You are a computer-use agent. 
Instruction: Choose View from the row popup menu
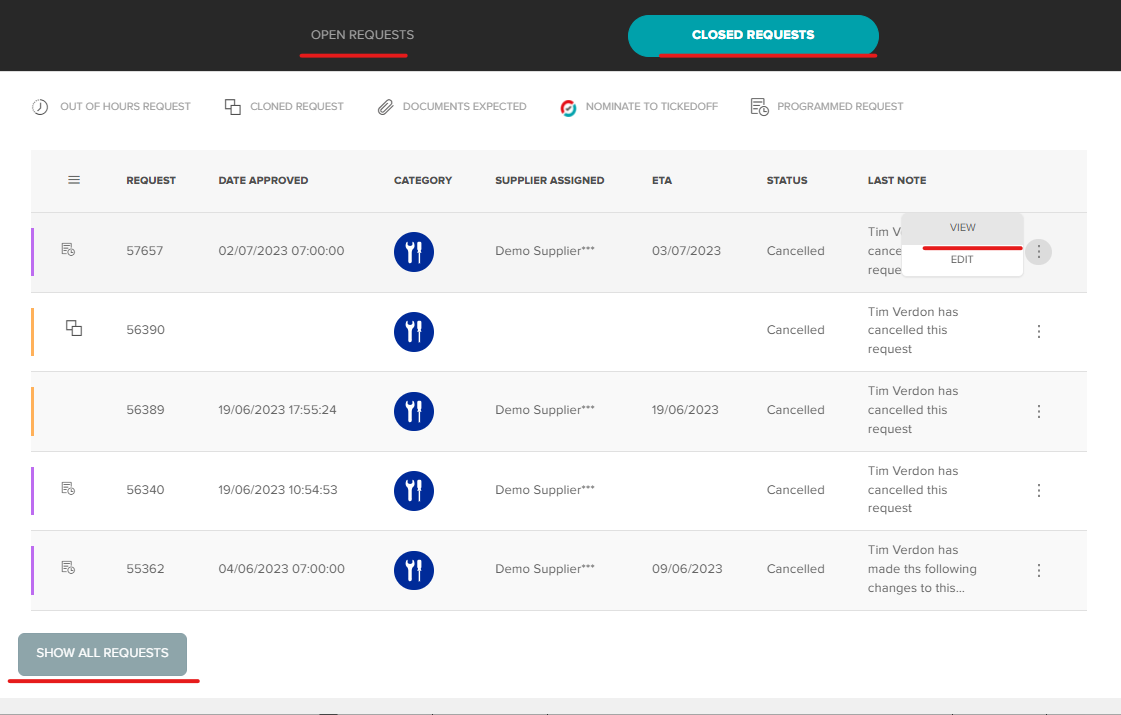[962, 227]
